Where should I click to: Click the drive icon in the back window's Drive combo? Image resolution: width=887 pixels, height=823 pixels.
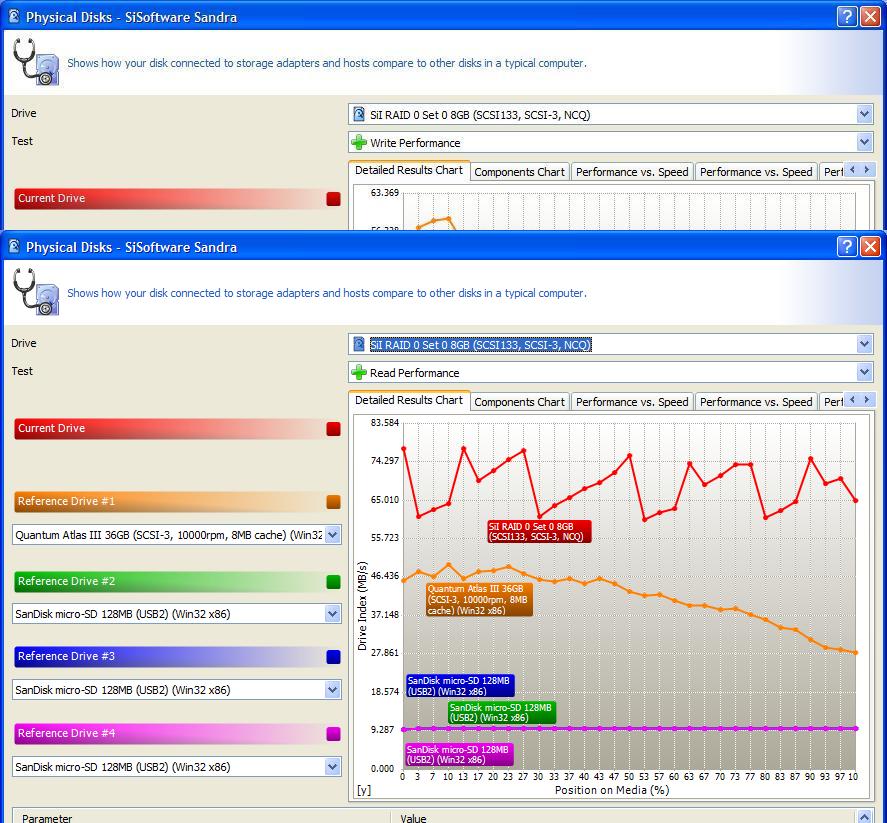pos(359,114)
